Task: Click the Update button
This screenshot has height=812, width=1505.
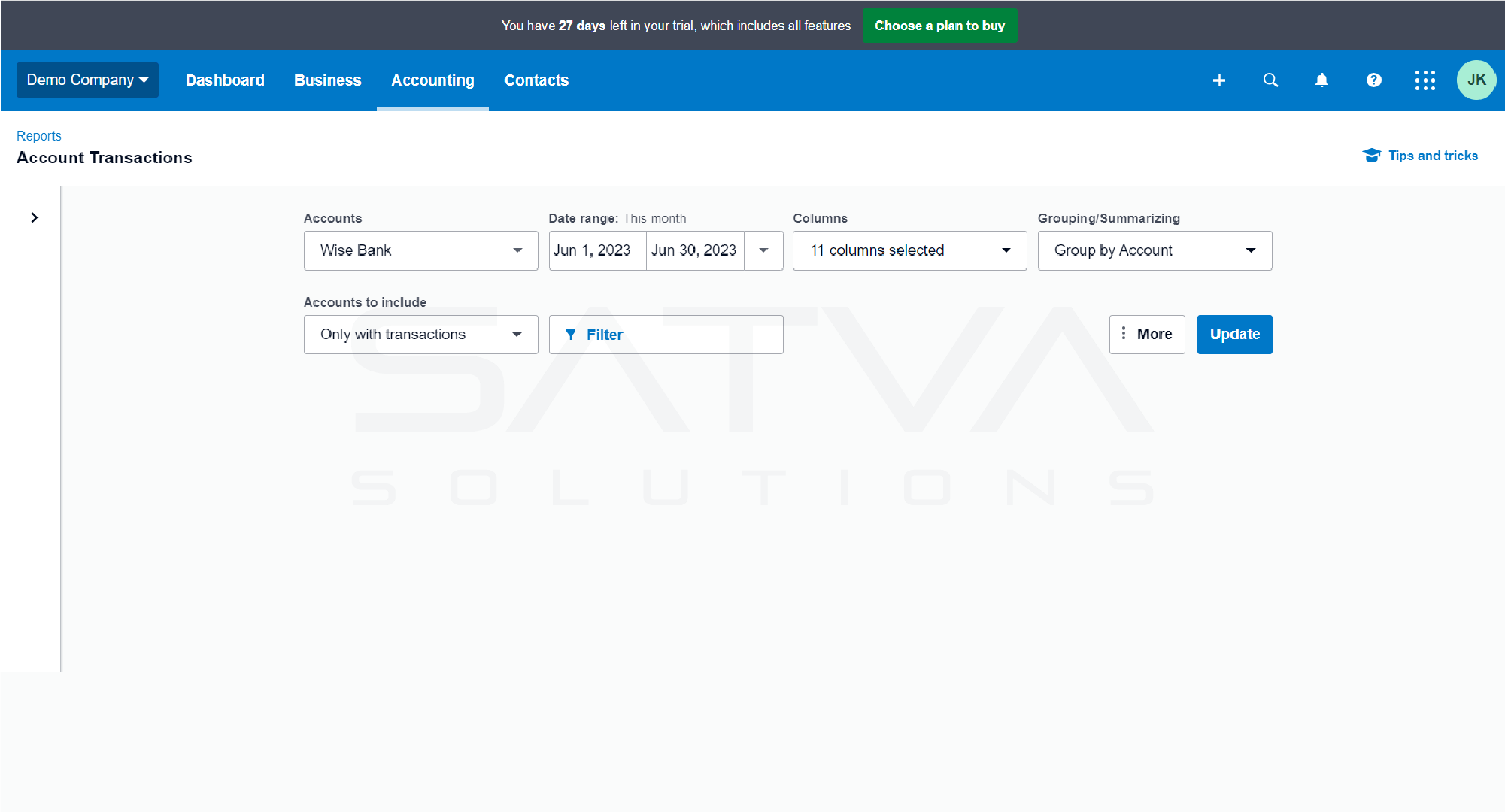Action: pyautogui.click(x=1234, y=335)
